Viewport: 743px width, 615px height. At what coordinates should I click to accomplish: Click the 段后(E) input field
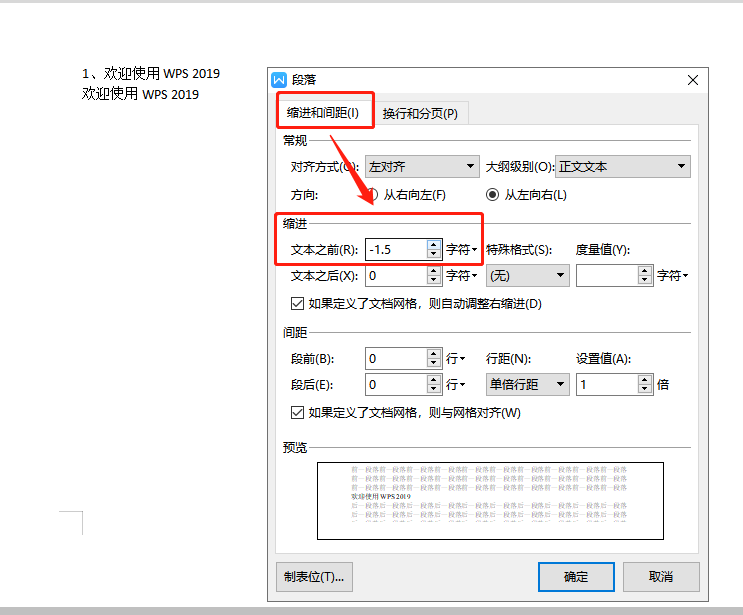tap(396, 385)
